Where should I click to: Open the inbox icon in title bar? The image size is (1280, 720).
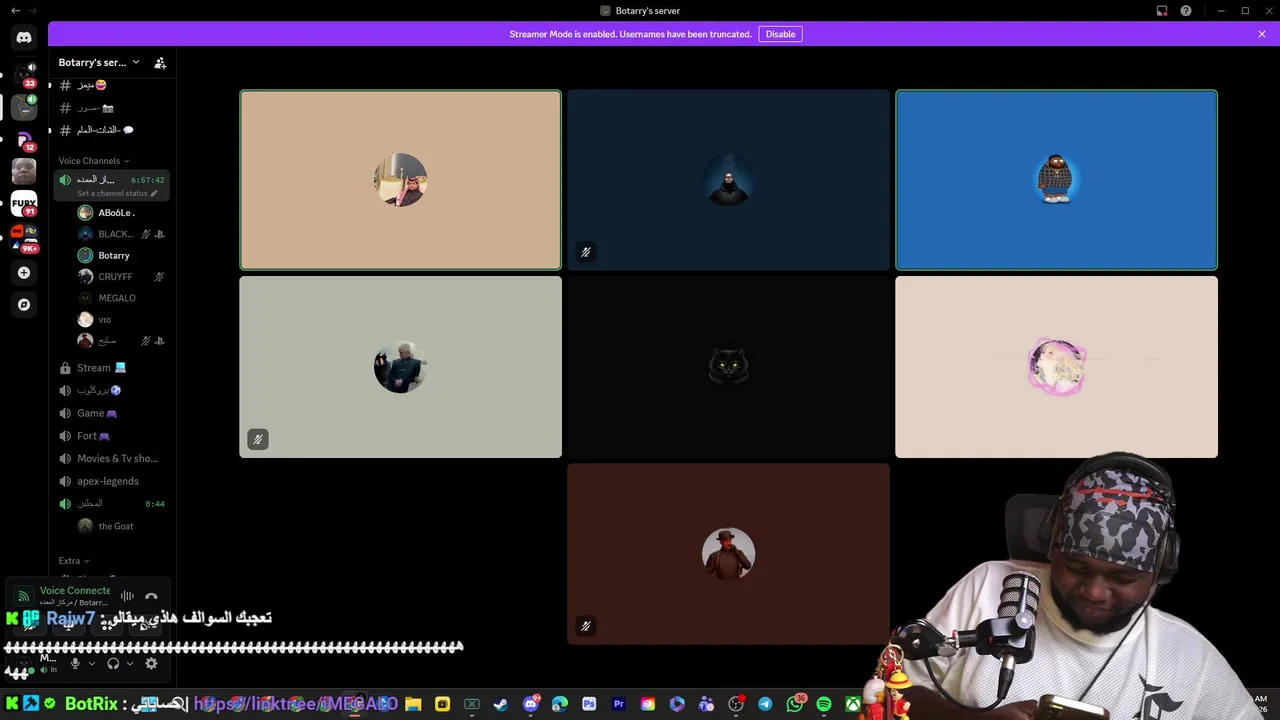point(1162,10)
